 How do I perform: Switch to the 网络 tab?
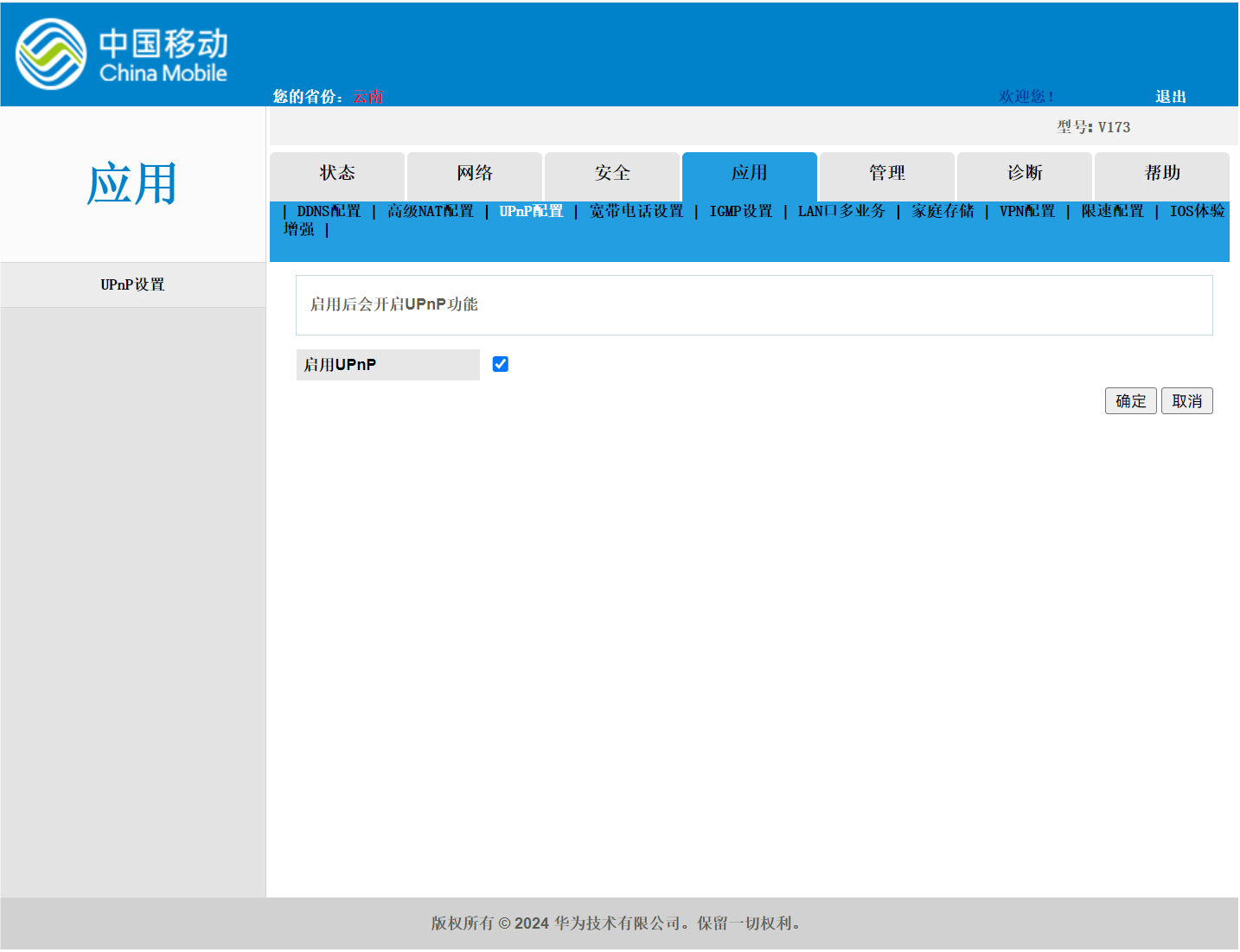tap(475, 174)
